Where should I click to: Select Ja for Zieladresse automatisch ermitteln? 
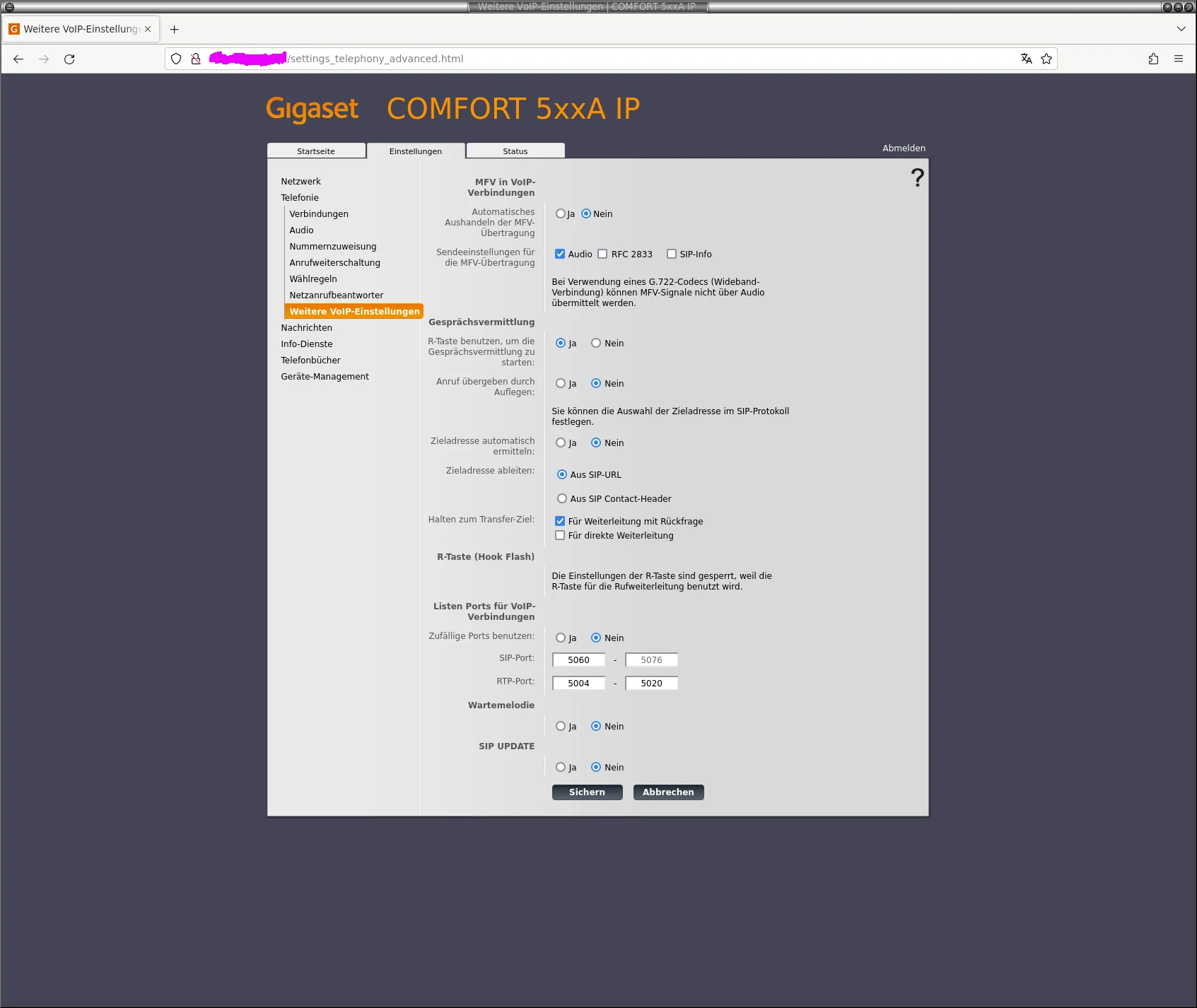coord(561,443)
